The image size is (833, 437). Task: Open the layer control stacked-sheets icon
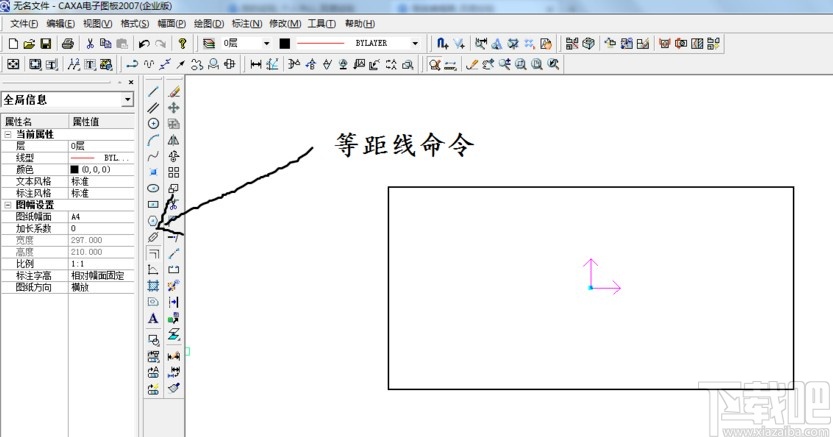pos(209,44)
